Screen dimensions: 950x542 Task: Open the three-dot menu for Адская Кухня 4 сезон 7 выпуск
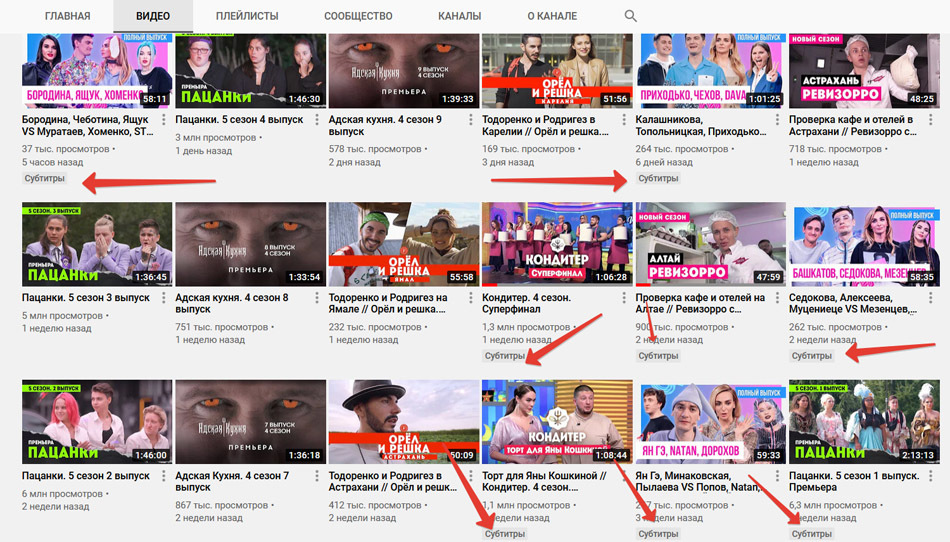(317, 476)
